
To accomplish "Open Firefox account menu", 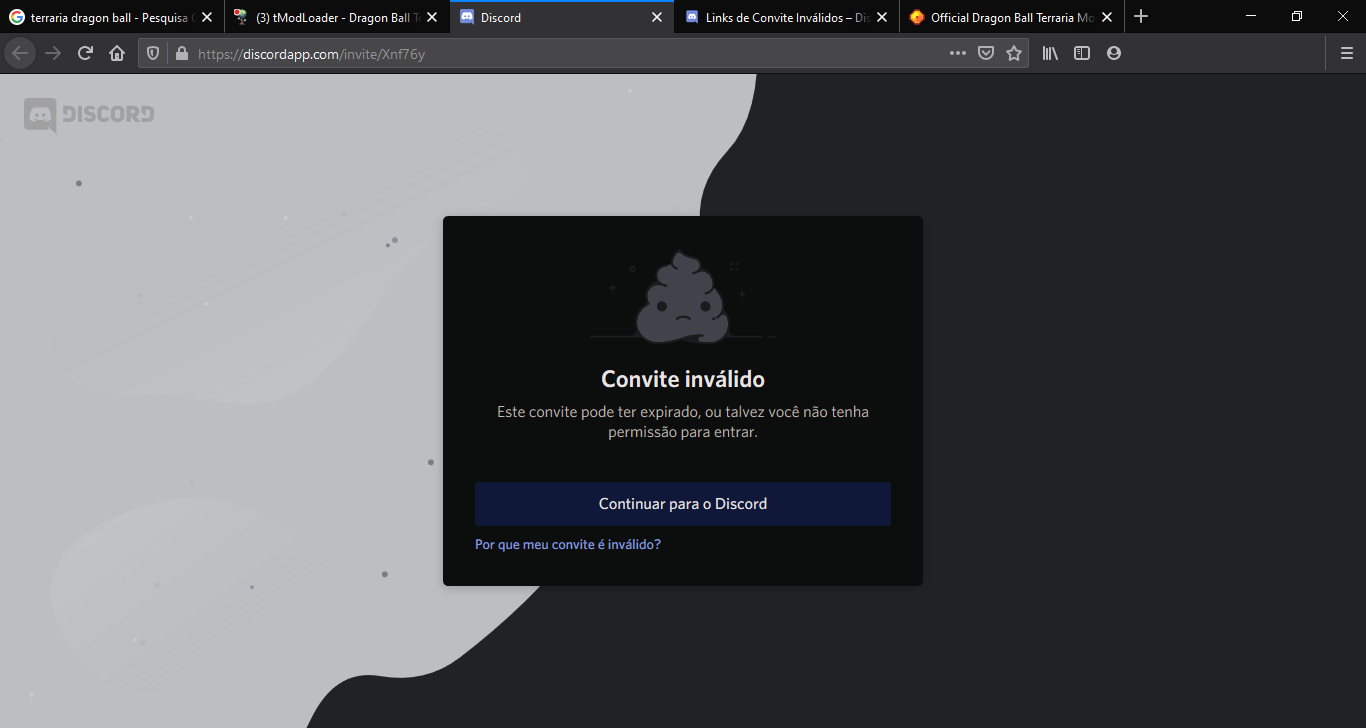I will (1114, 53).
